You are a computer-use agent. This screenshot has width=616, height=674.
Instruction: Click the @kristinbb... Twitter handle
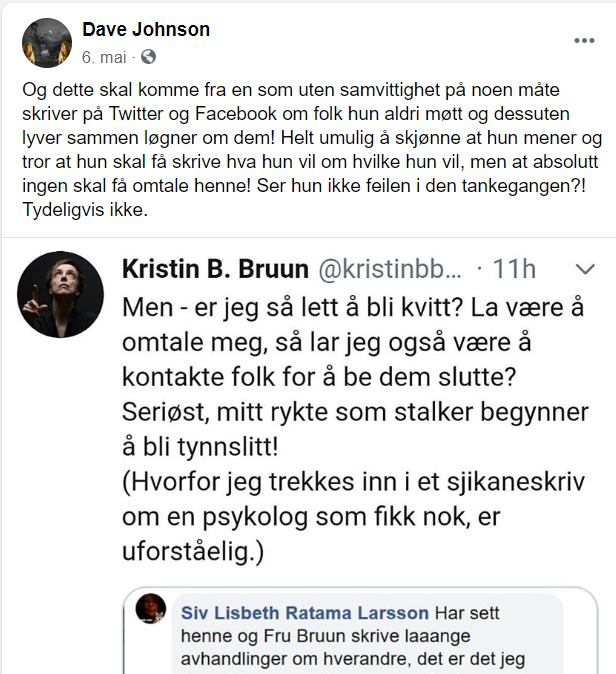click(390, 269)
